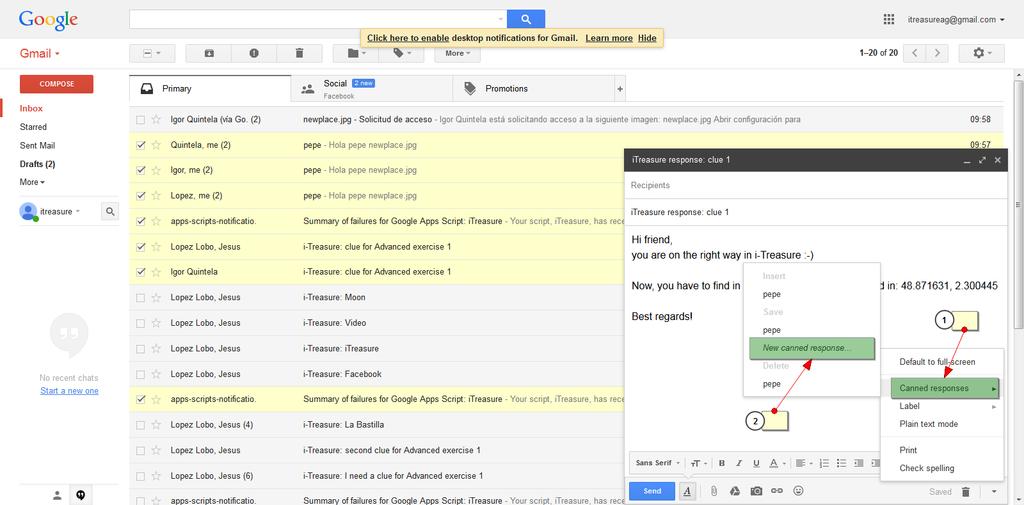Search chat contacts magnifier icon
Image resolution: width=1024 pixels, height=505 pixels.
[x=110, y=211]
